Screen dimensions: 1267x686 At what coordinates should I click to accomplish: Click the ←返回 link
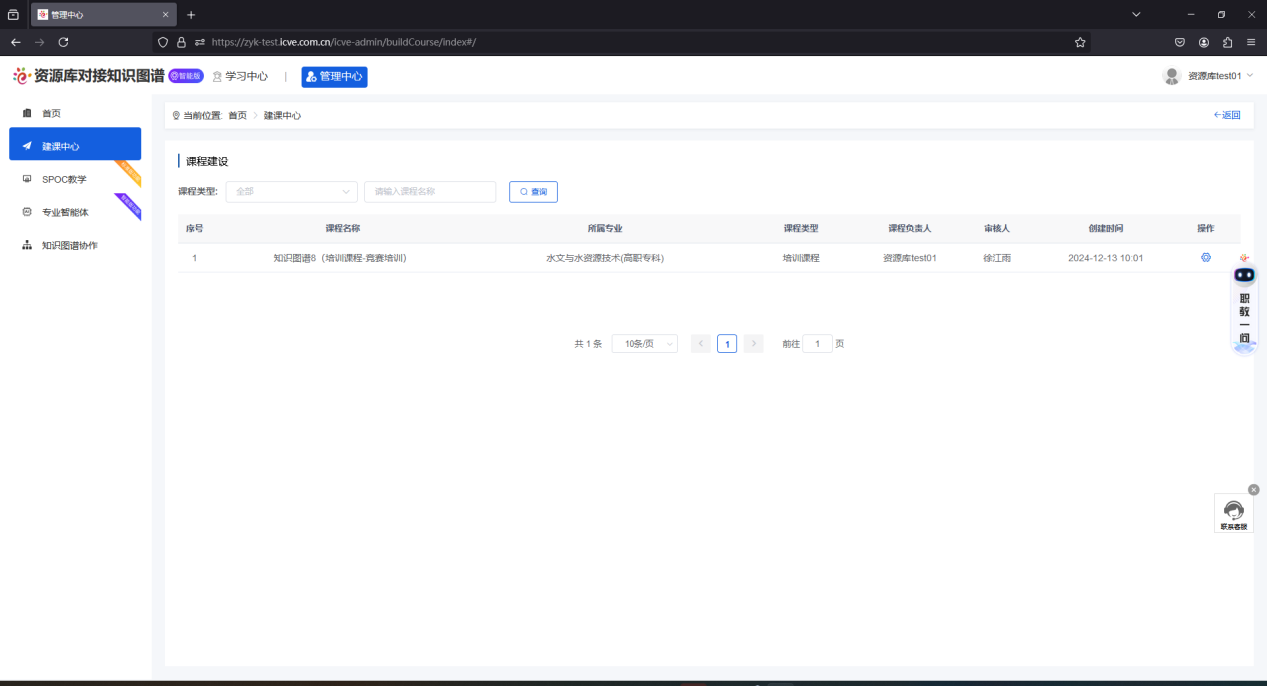click(x=1227, y=115)
